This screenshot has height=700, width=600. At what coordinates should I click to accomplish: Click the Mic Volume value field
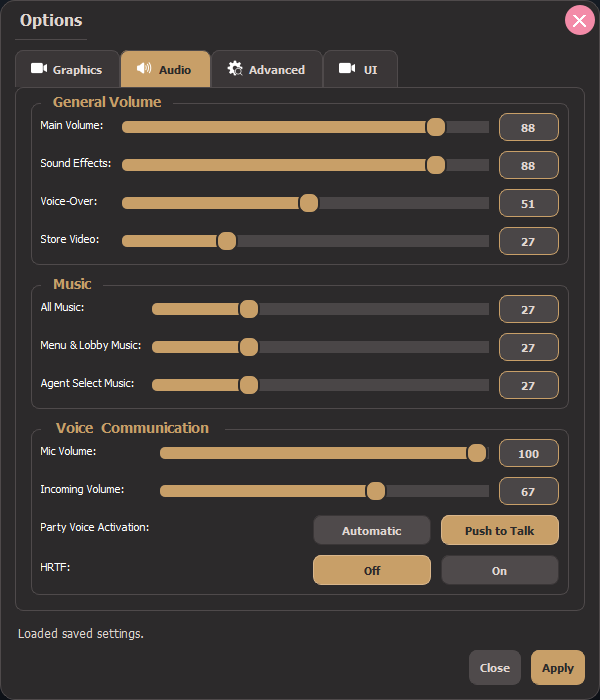tap(529, 453)
